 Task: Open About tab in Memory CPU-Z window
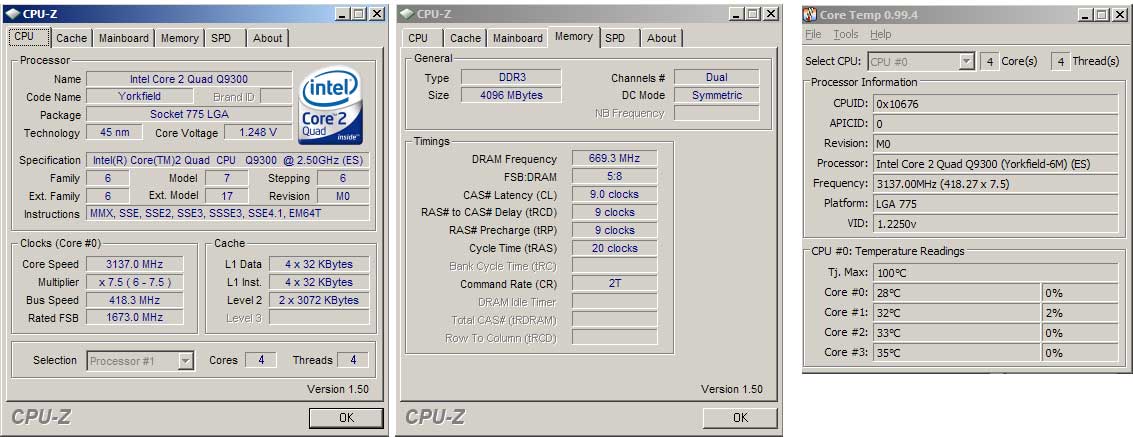tap(661, 38)
